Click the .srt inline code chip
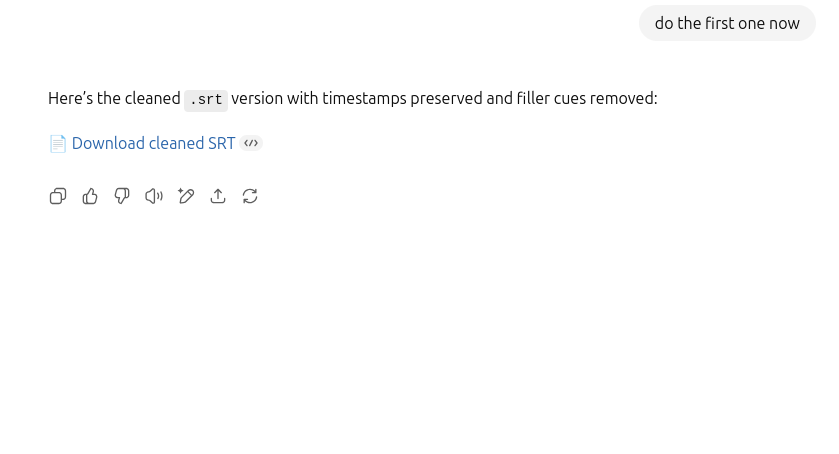 pos(206,100)
